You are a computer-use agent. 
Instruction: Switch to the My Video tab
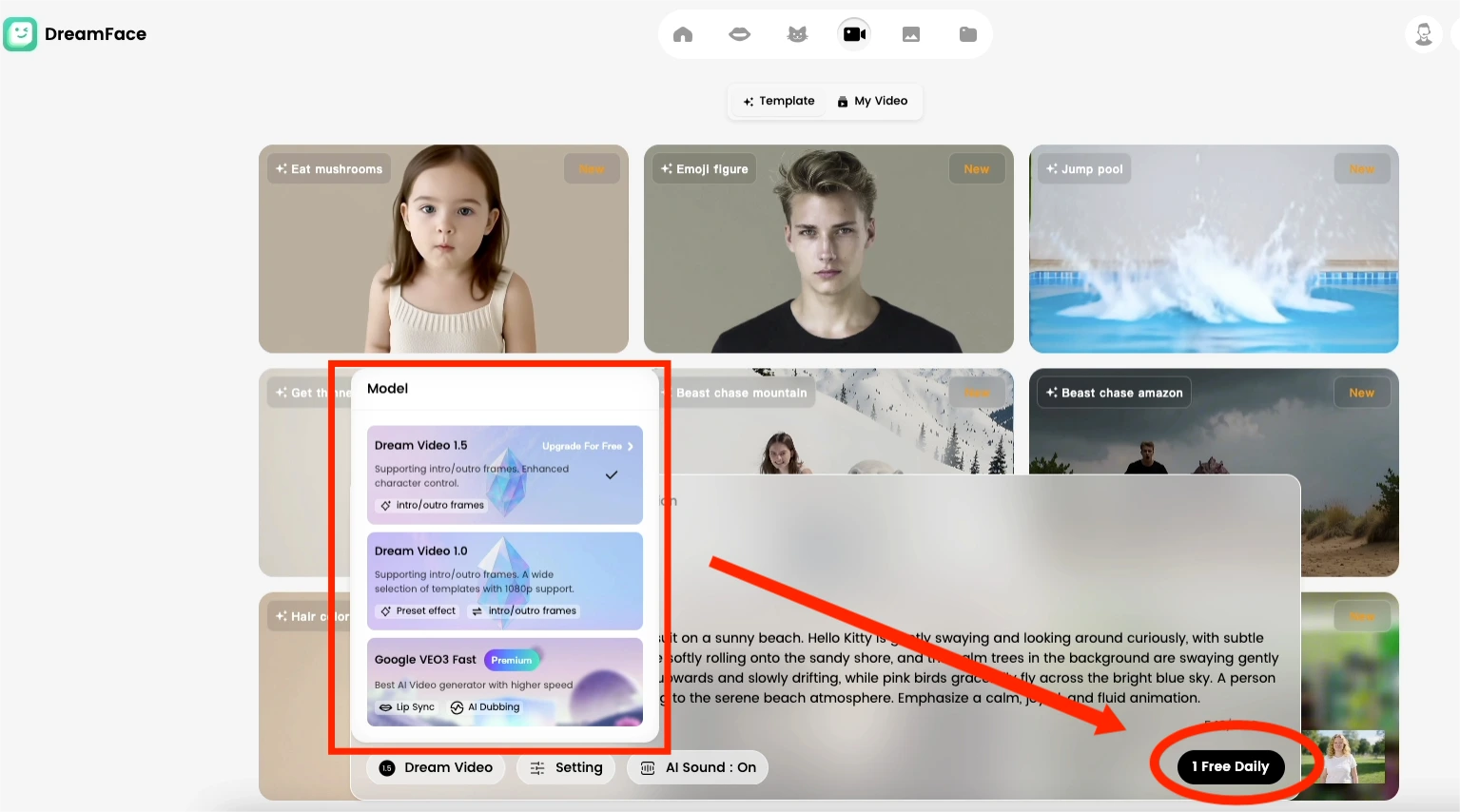(x=872, y=101)
